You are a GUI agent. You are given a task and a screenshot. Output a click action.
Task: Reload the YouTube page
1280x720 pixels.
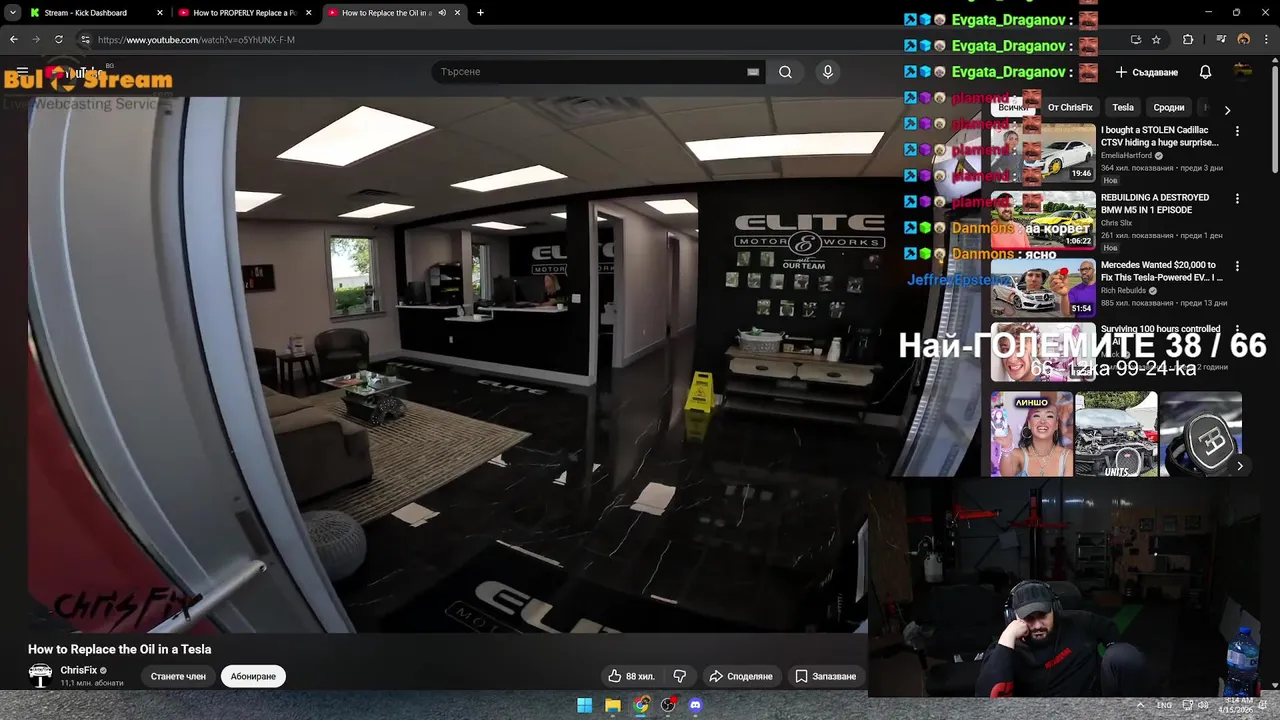tap(59, 39)
